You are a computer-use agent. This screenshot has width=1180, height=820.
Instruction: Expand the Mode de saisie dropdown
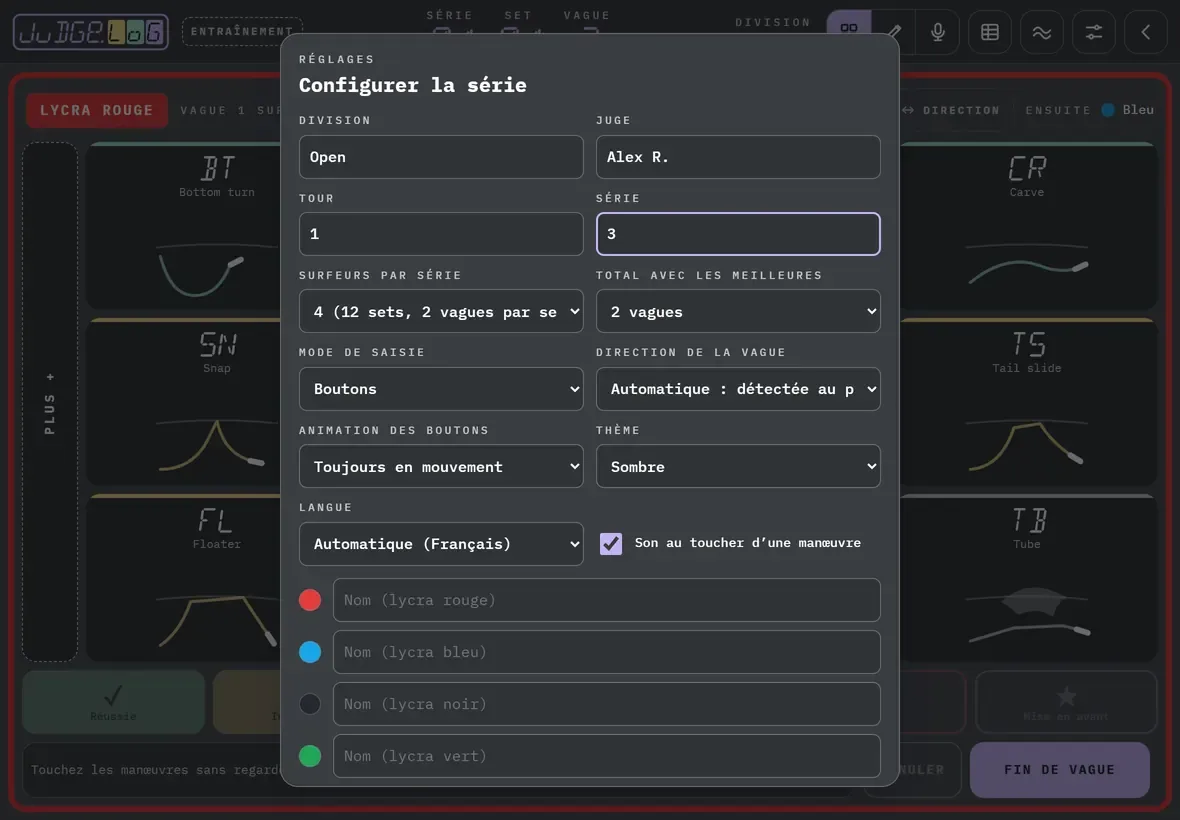(x=441, y=389)
